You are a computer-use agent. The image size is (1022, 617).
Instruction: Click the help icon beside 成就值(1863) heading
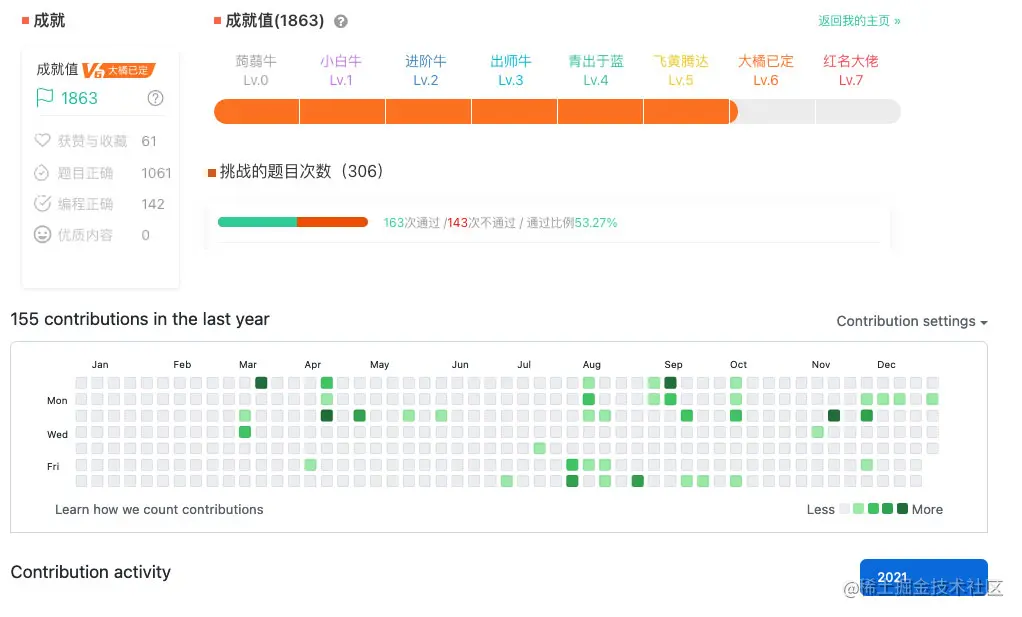[x=340, y=22]
